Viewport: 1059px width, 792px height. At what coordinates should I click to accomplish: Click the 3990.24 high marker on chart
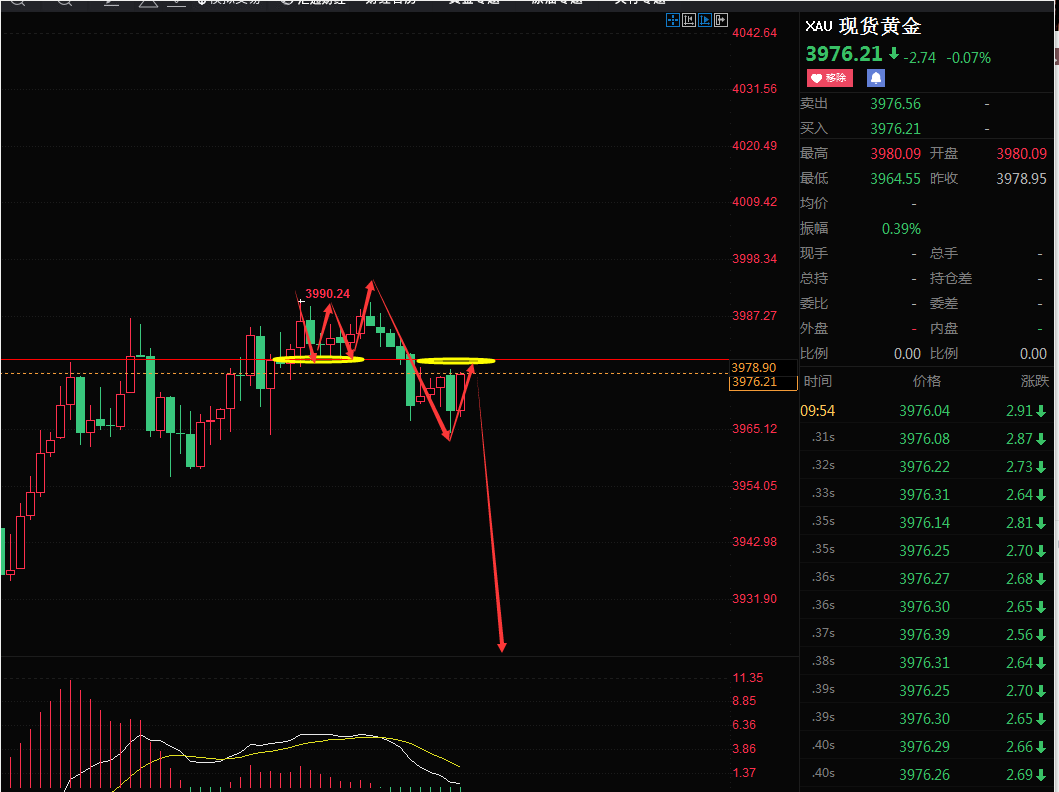[328, 294]
